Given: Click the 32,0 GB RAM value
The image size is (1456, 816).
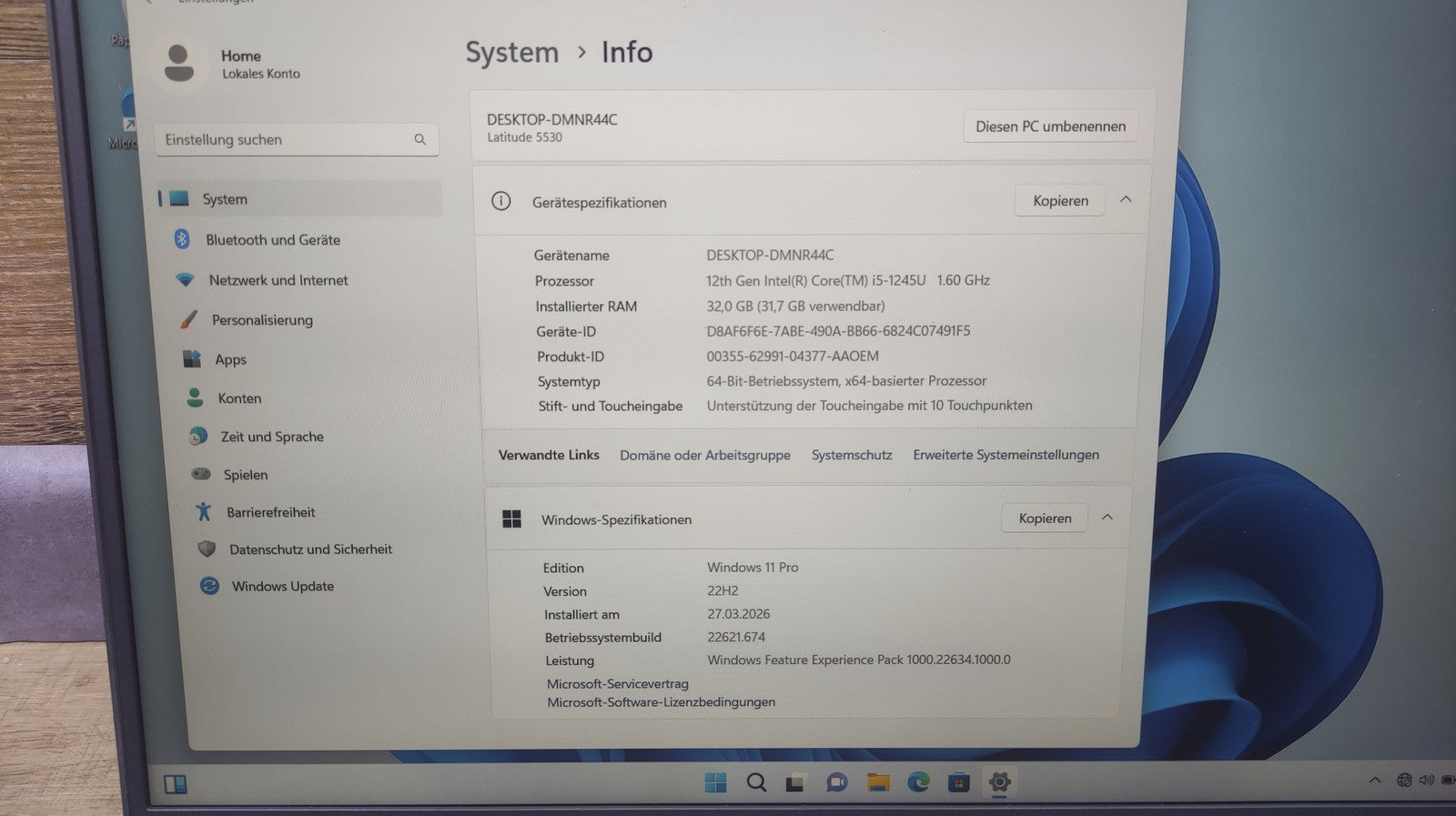Looking at the screenshot, I should coord(796,306).
